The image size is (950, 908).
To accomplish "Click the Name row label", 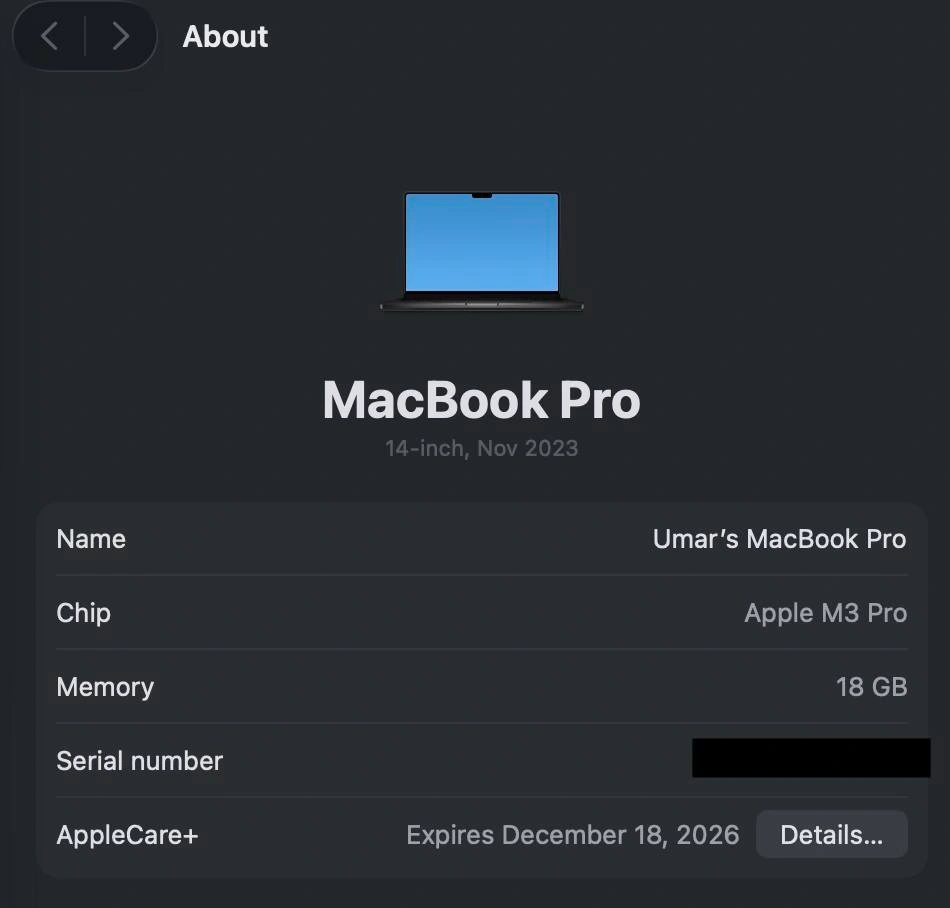I will (x=91, y=539).
